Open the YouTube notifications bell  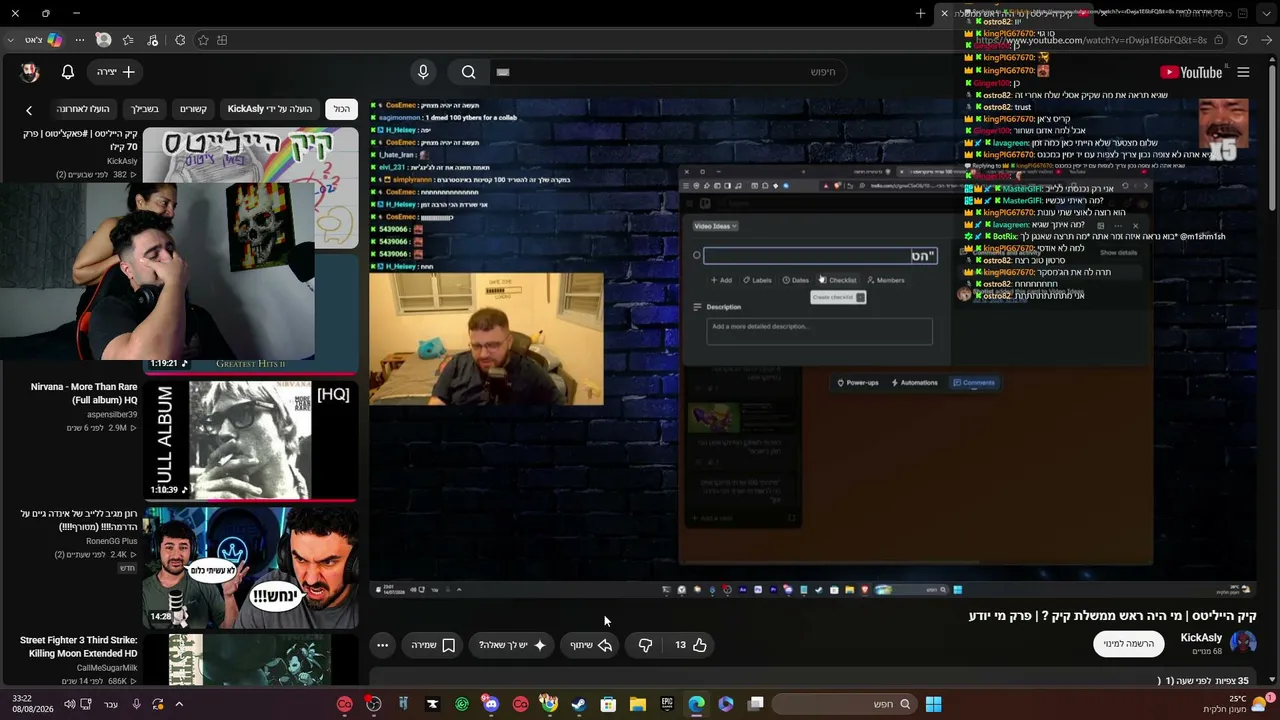[x=68, y=72]
